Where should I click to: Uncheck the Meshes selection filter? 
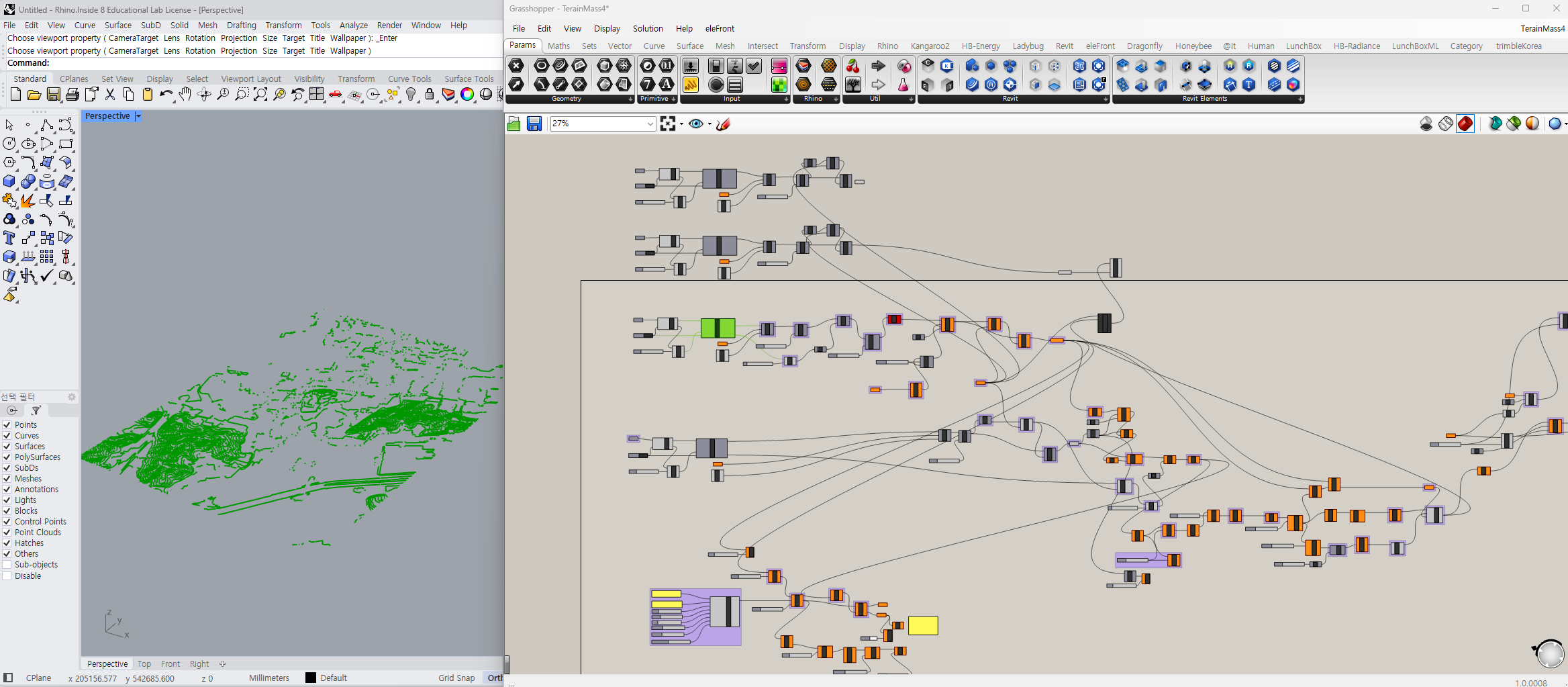tap(7, 478)
